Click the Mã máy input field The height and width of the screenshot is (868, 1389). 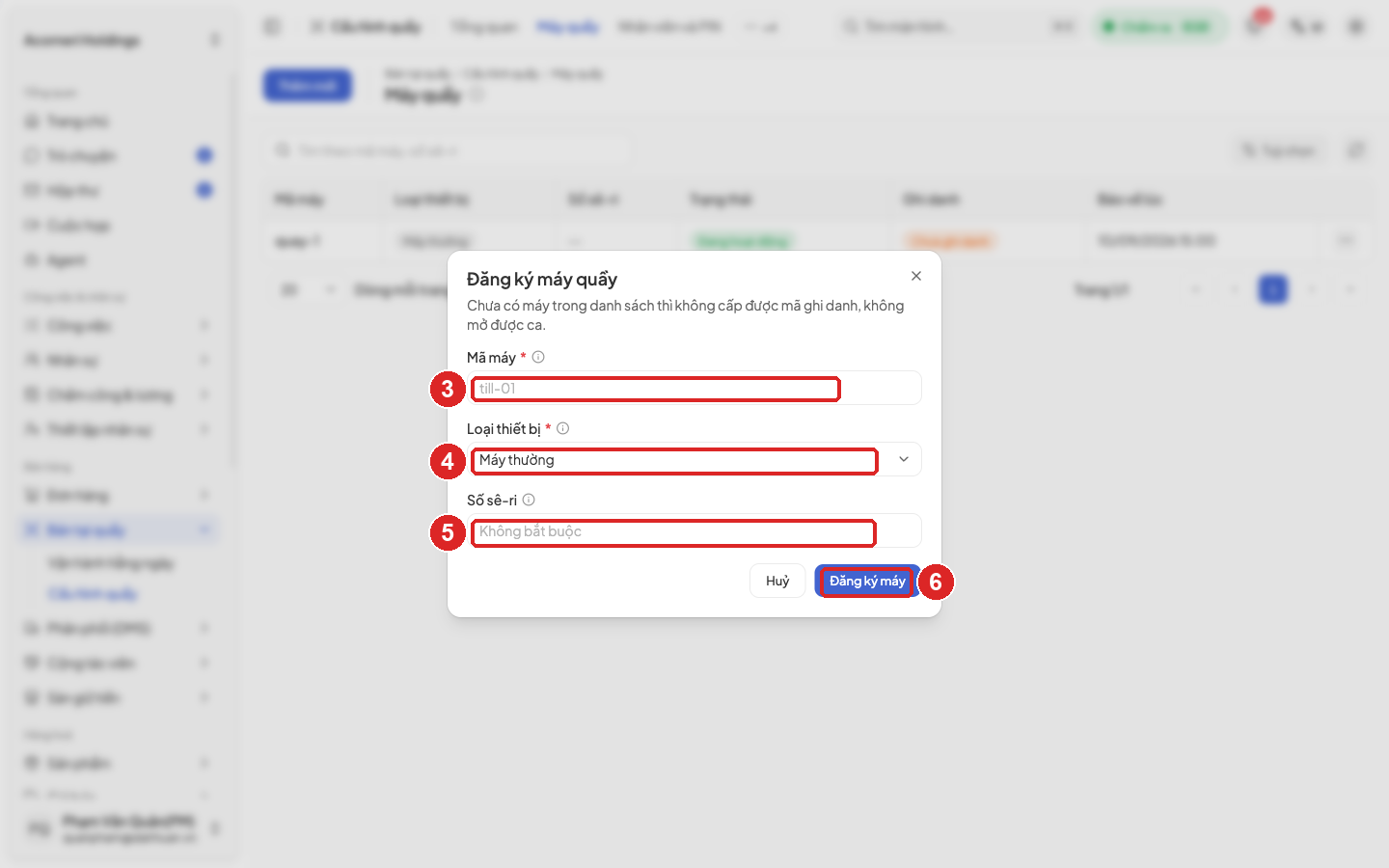pos(694,388)
